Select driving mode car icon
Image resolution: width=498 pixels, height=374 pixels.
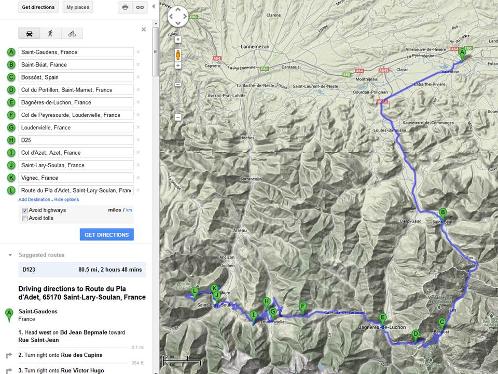point(29,33)
